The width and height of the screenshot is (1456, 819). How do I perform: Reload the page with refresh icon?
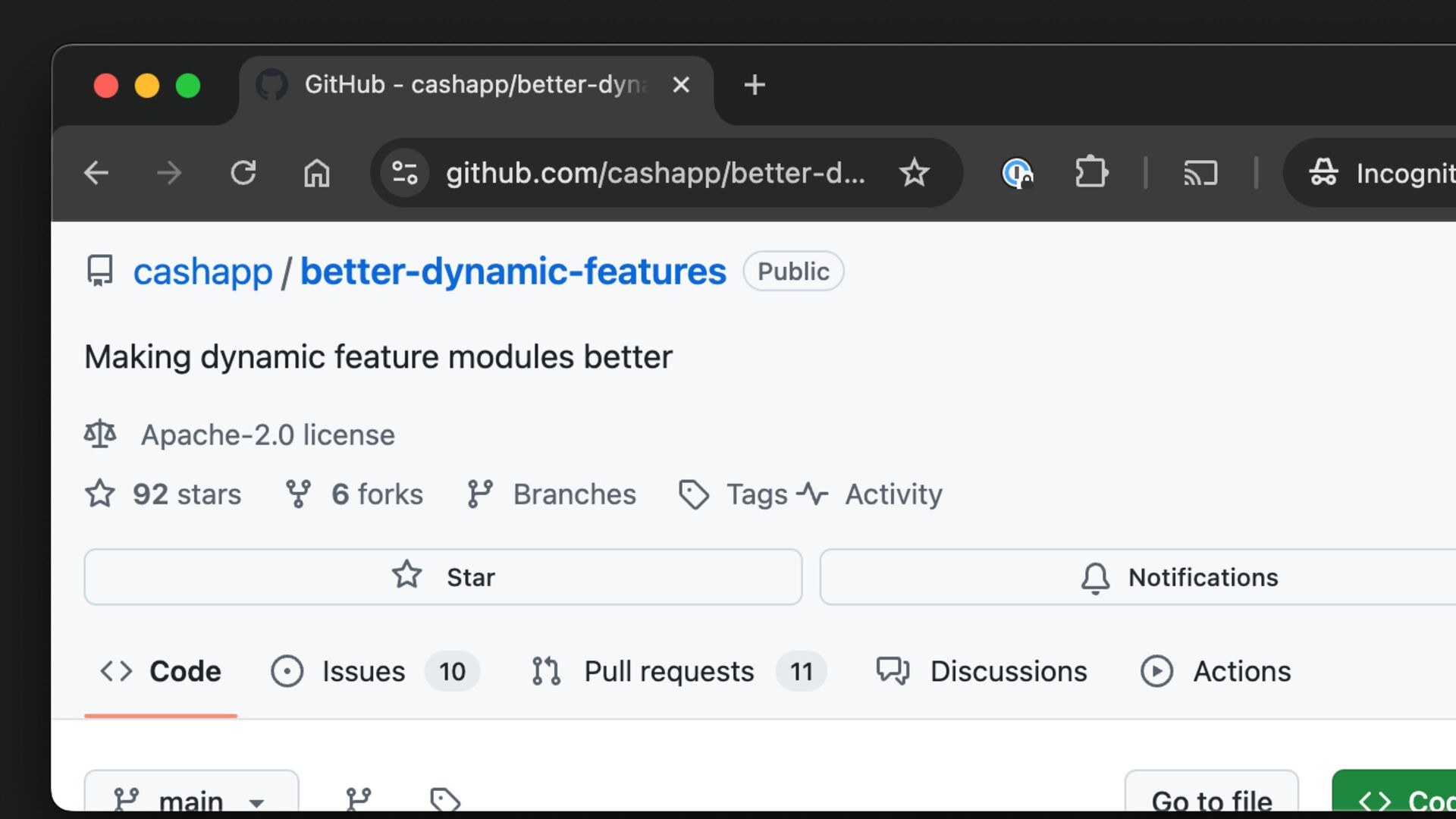(x=243, y=173)
